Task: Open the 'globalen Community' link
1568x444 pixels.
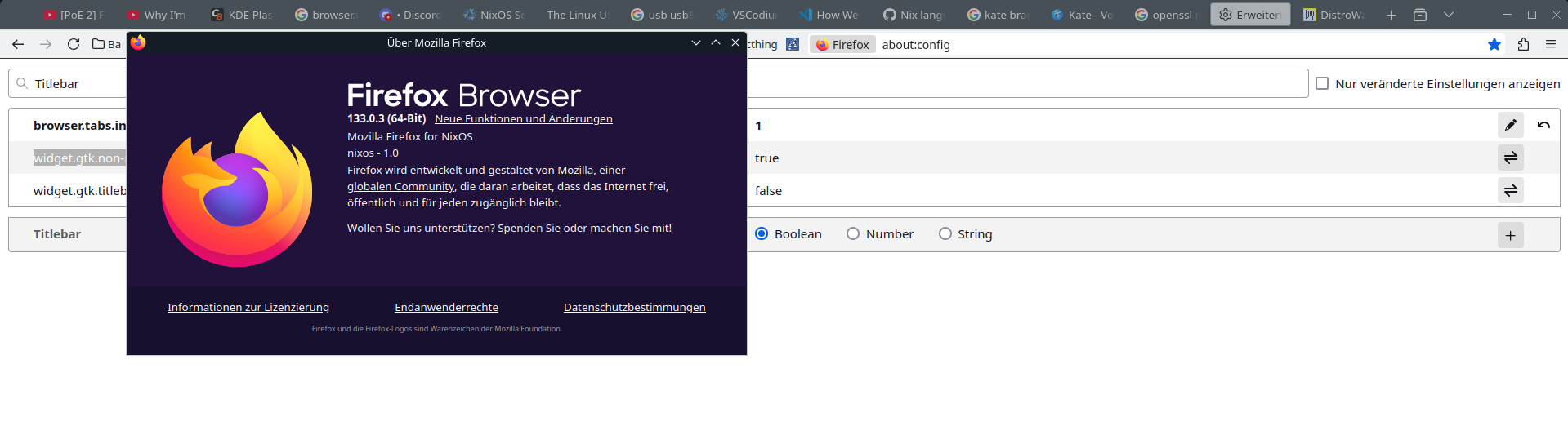Action: pos(400,186)
